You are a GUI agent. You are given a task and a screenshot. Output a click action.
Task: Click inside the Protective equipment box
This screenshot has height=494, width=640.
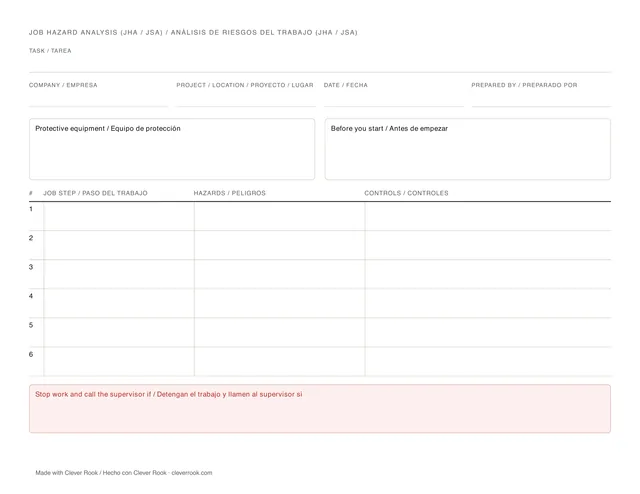tap(172, 149)
